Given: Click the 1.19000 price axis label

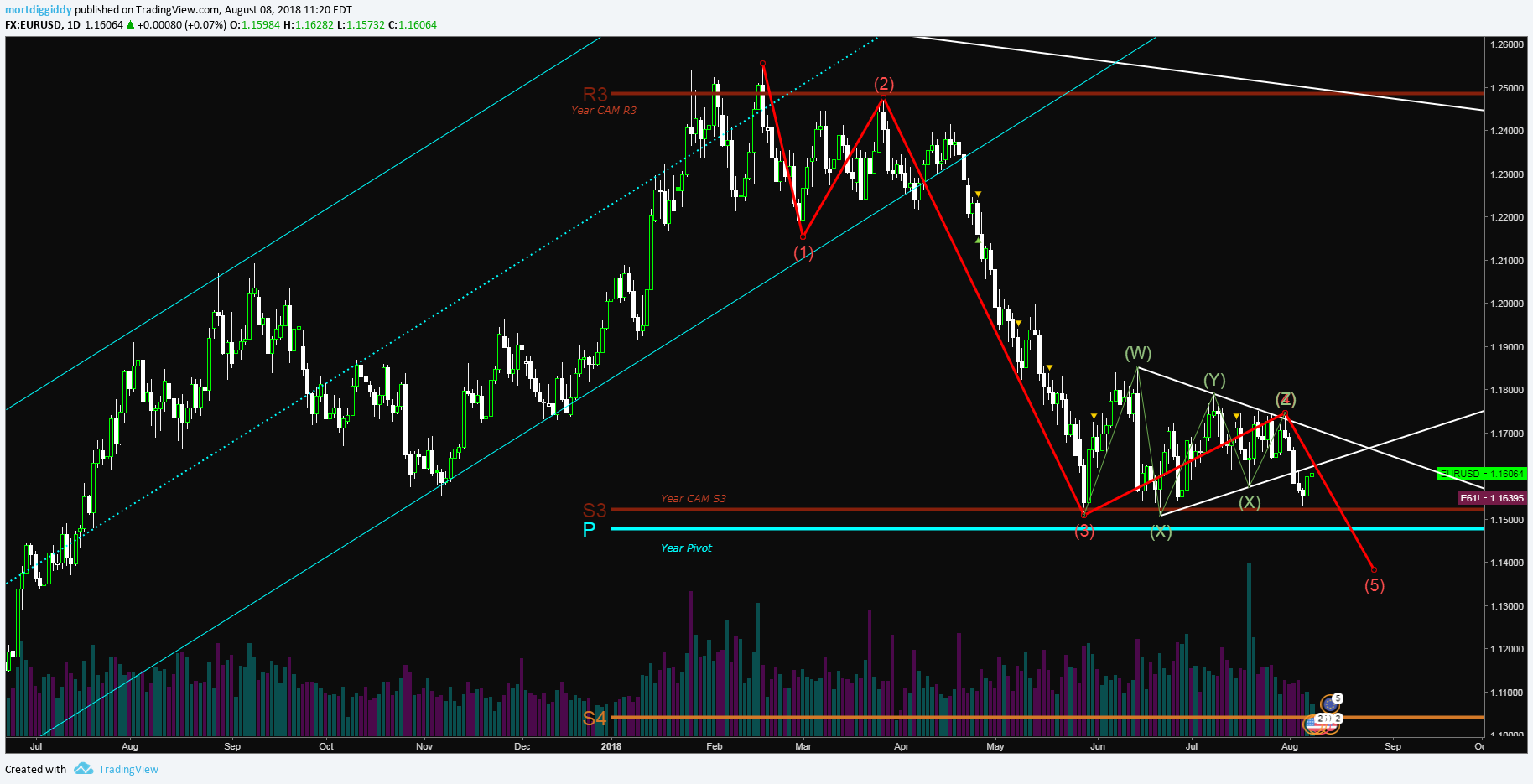Looking at the screenshot, I should coord(1506,347).
